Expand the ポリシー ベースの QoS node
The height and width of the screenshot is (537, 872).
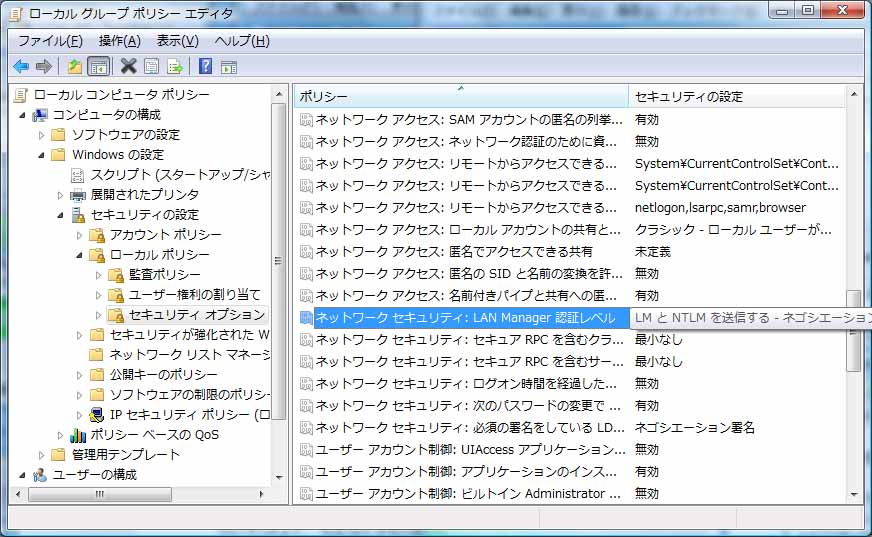tap(60, 435)
